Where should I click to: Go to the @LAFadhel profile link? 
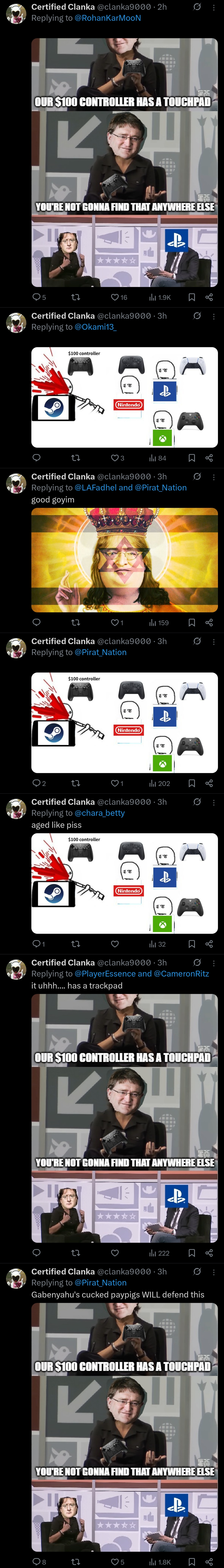click(x=95, y=488)
